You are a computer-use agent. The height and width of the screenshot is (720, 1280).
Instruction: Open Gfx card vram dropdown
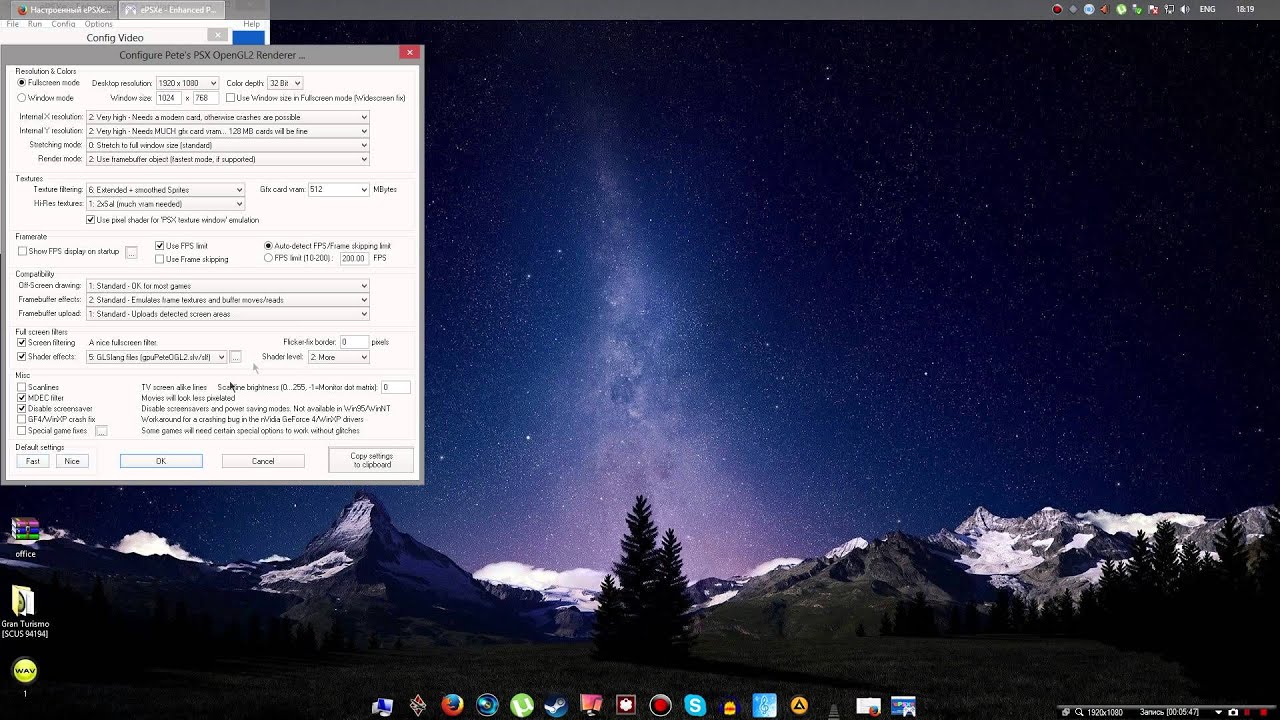tap(339, 190)
